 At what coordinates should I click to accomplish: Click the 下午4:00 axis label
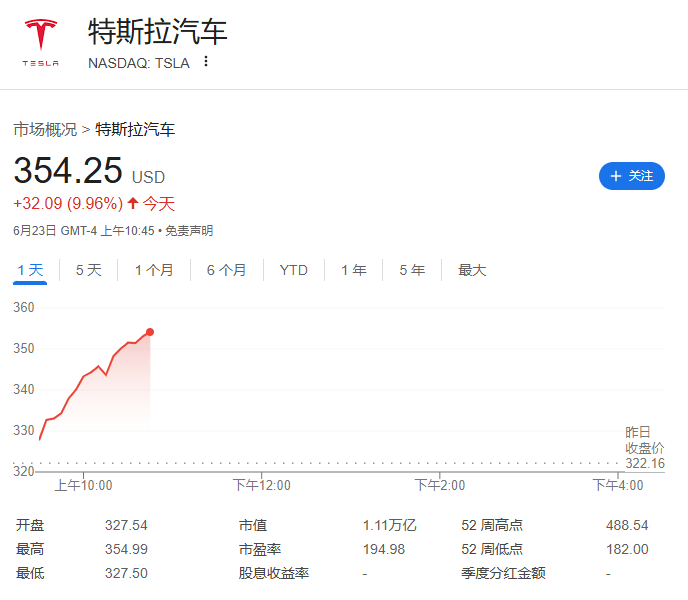(x=618, y=485)
